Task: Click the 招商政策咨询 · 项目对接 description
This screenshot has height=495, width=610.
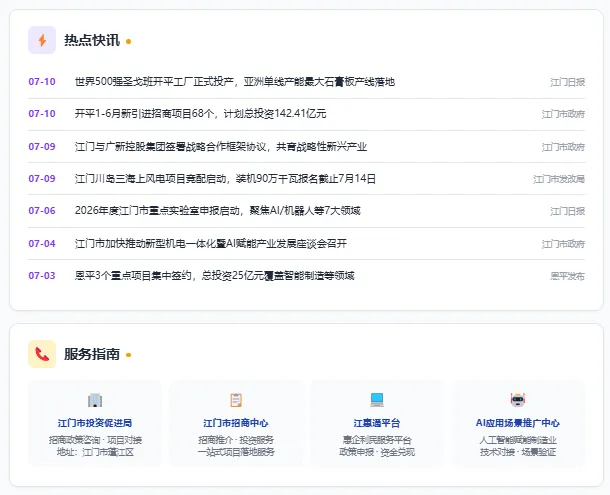Action: point(95,440)
